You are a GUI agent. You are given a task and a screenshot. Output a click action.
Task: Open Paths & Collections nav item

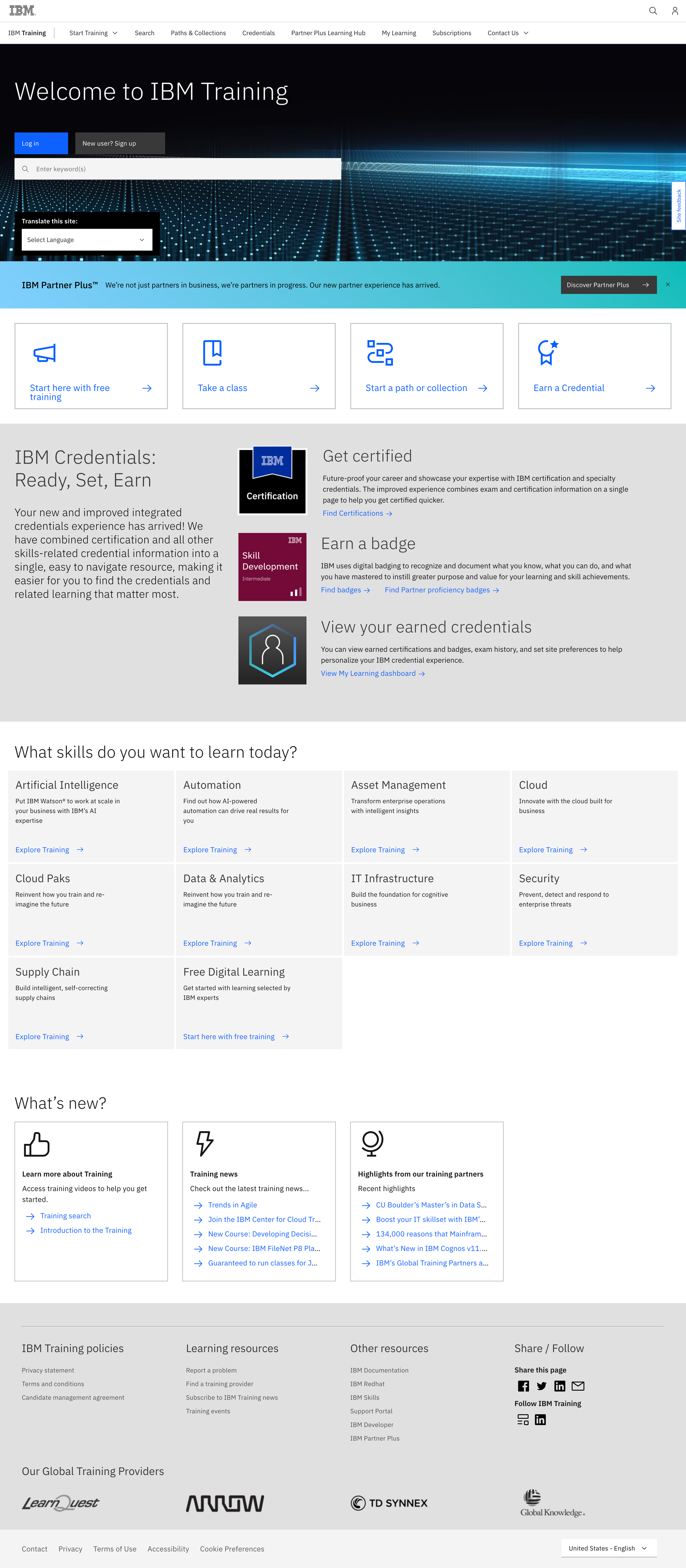tap(198, 33)
